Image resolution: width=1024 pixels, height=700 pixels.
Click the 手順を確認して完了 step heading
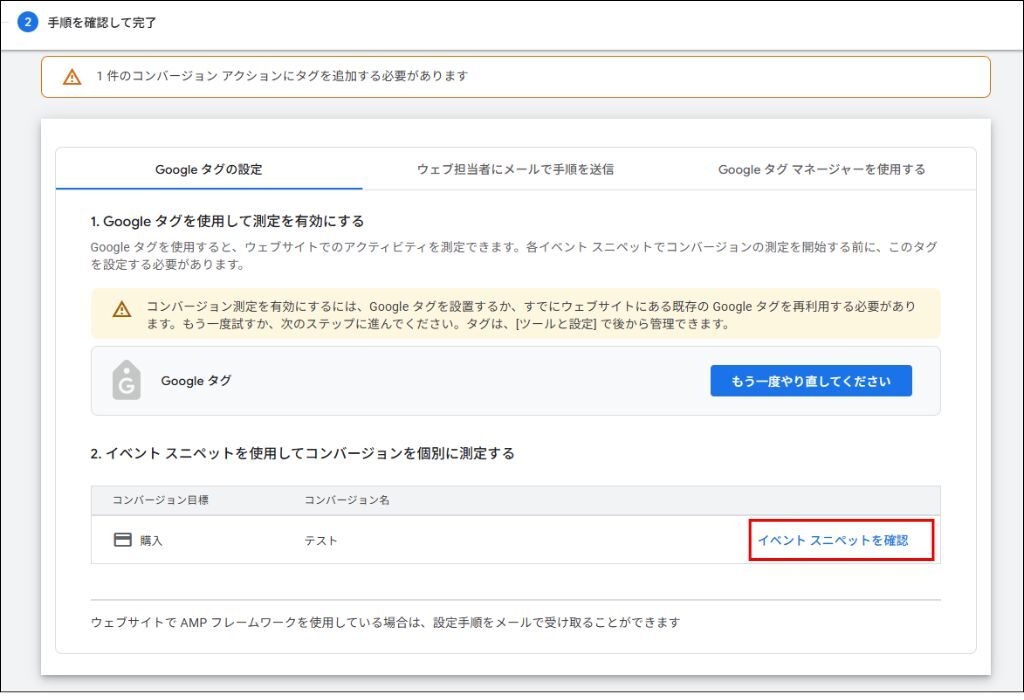(x=102, y=23)
